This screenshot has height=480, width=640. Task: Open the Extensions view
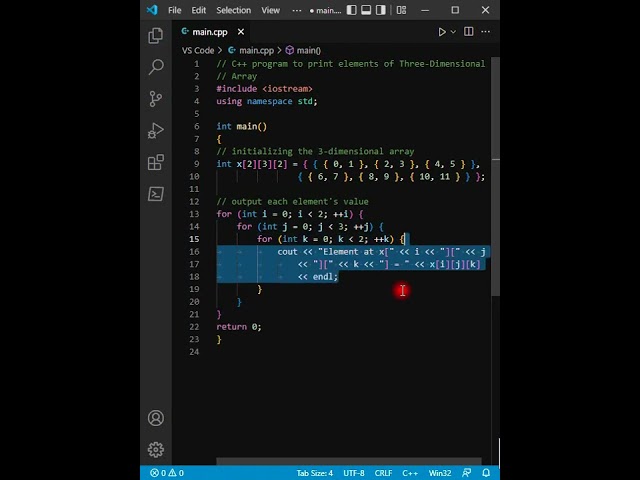[x=156, y=162]
